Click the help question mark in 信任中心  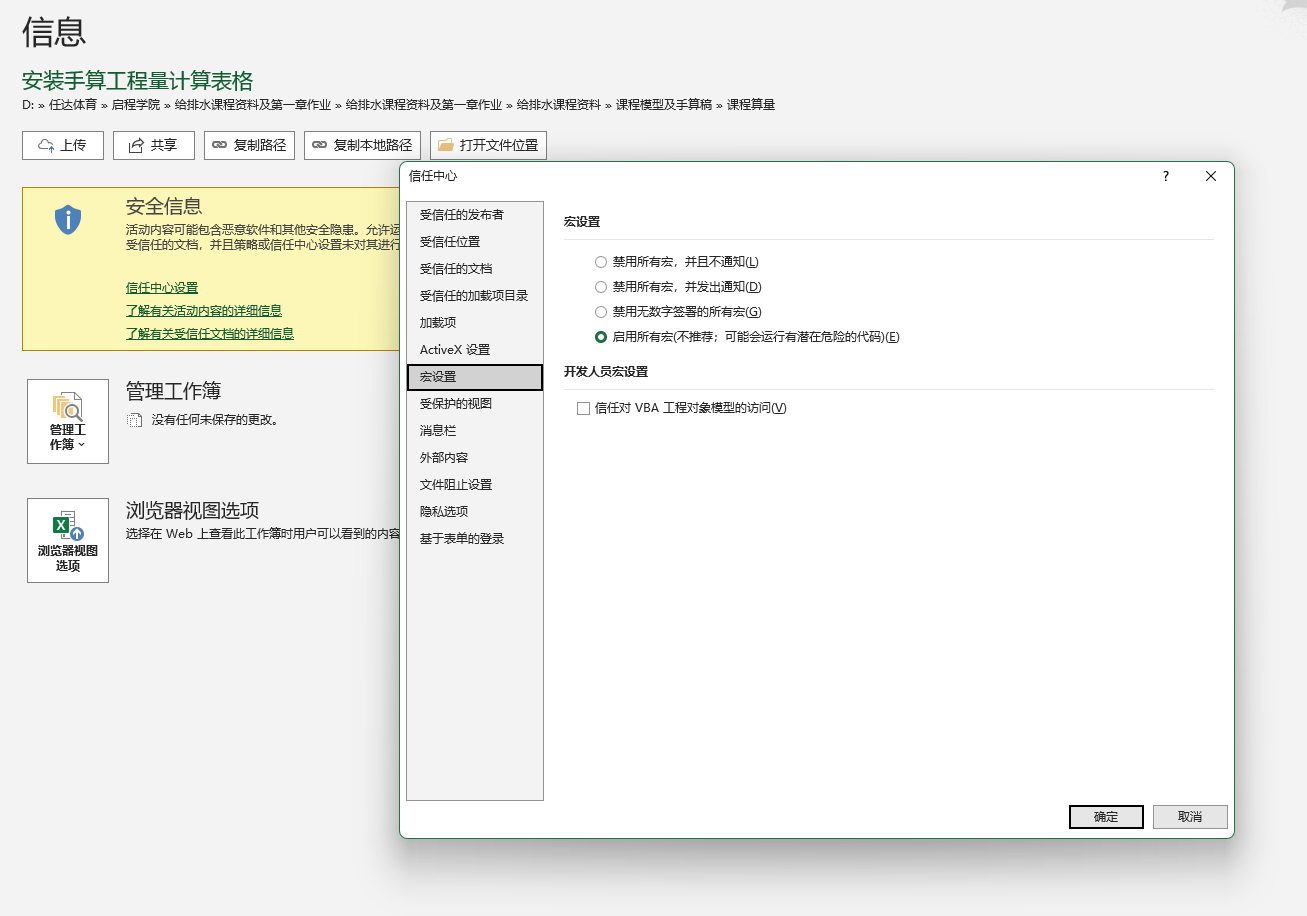tap(1165, 176)
